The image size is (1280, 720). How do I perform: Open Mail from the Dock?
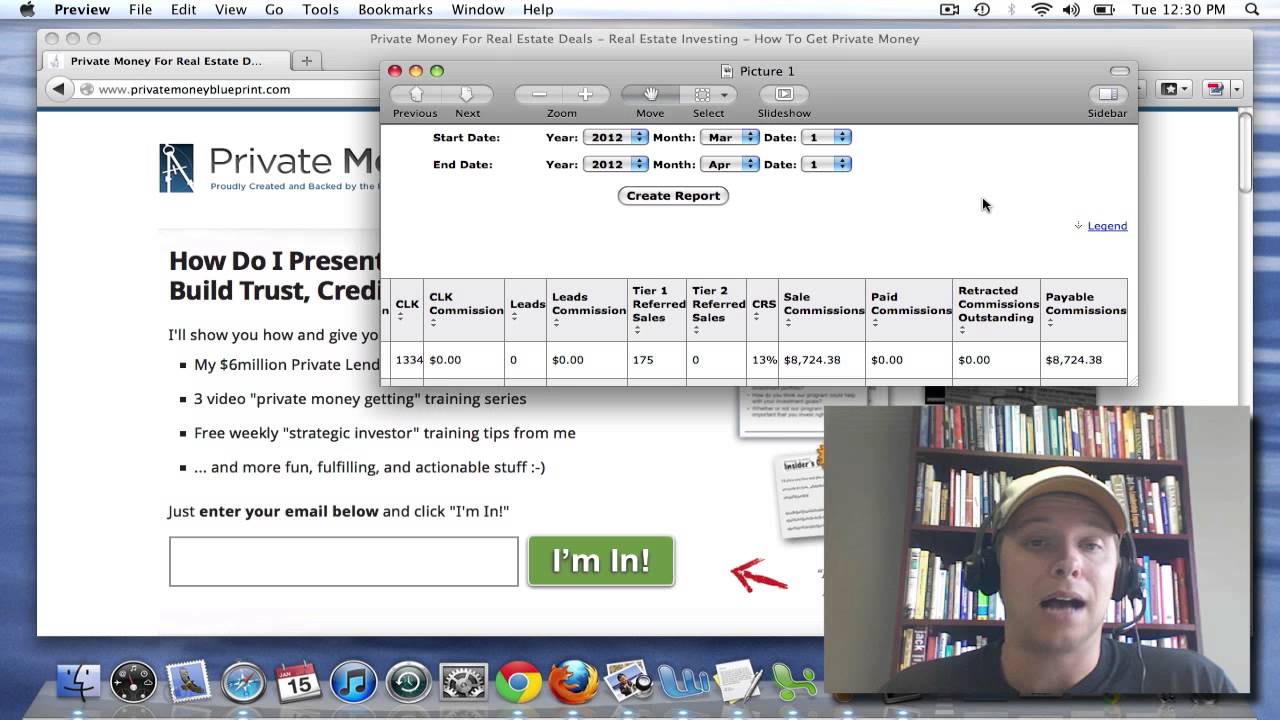tap(188, 682)
